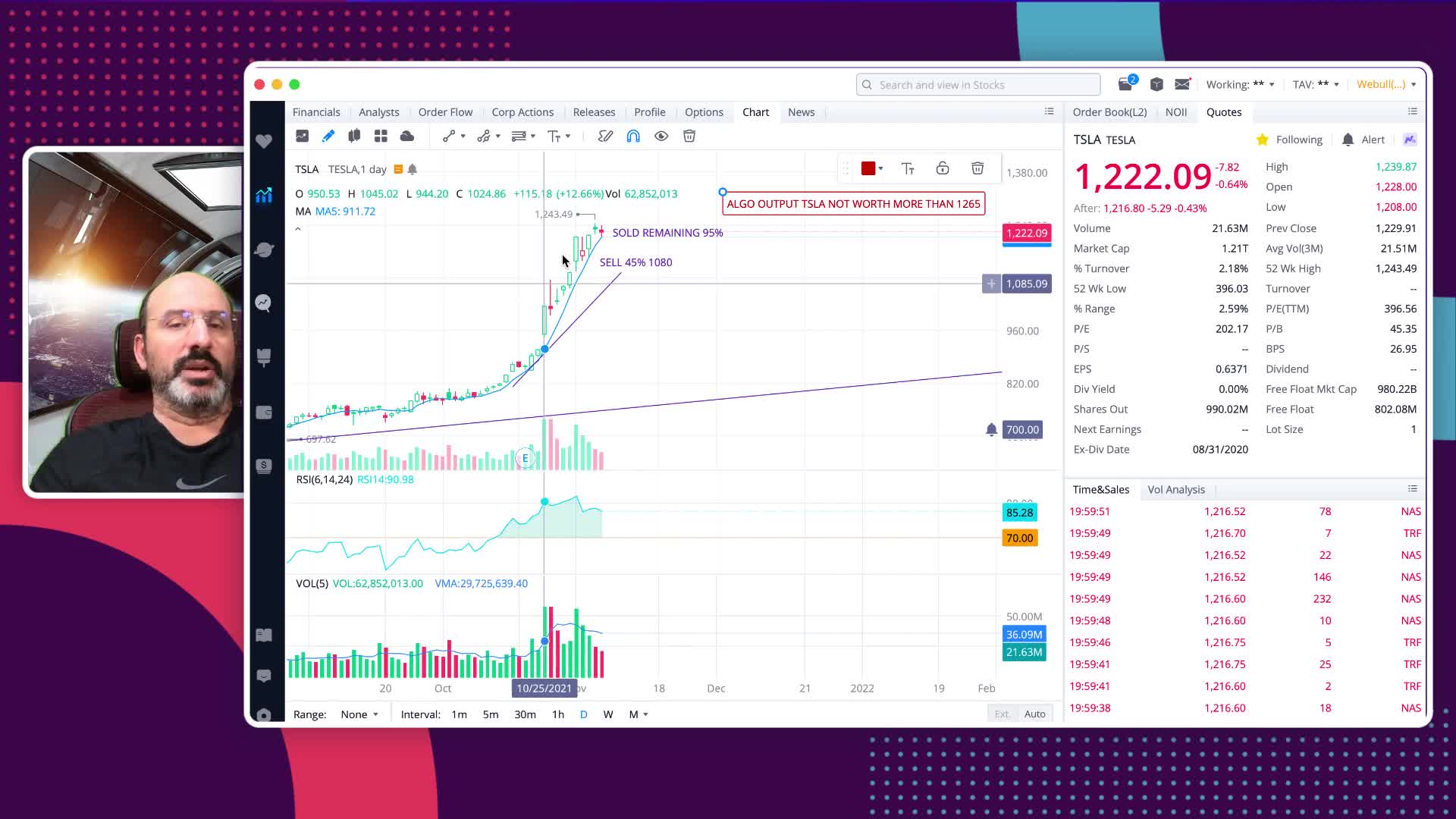Select the W weekly interval

[x=608, y=714]
